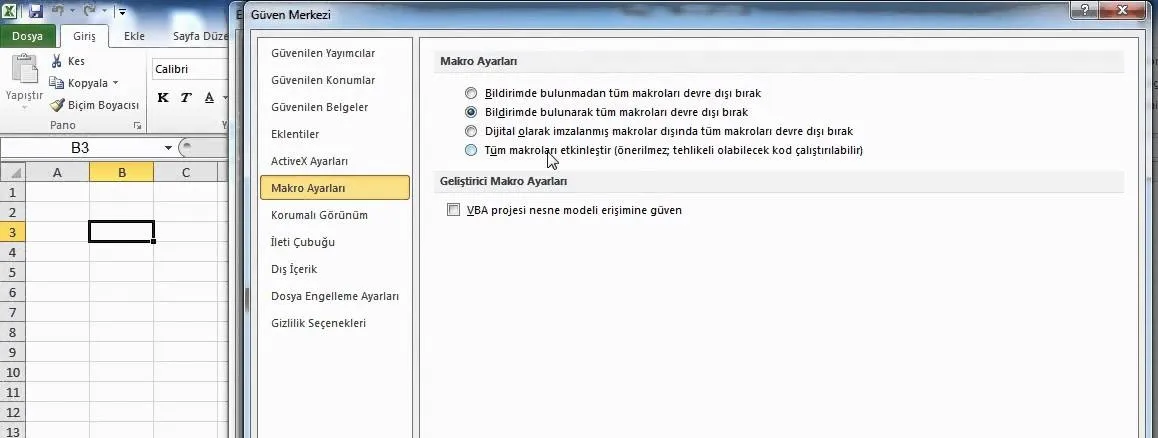Screen dimensions: 1158x438
Task: Select 'Tüm makroları etkinleştir' radio option
Action: point(471,150)
